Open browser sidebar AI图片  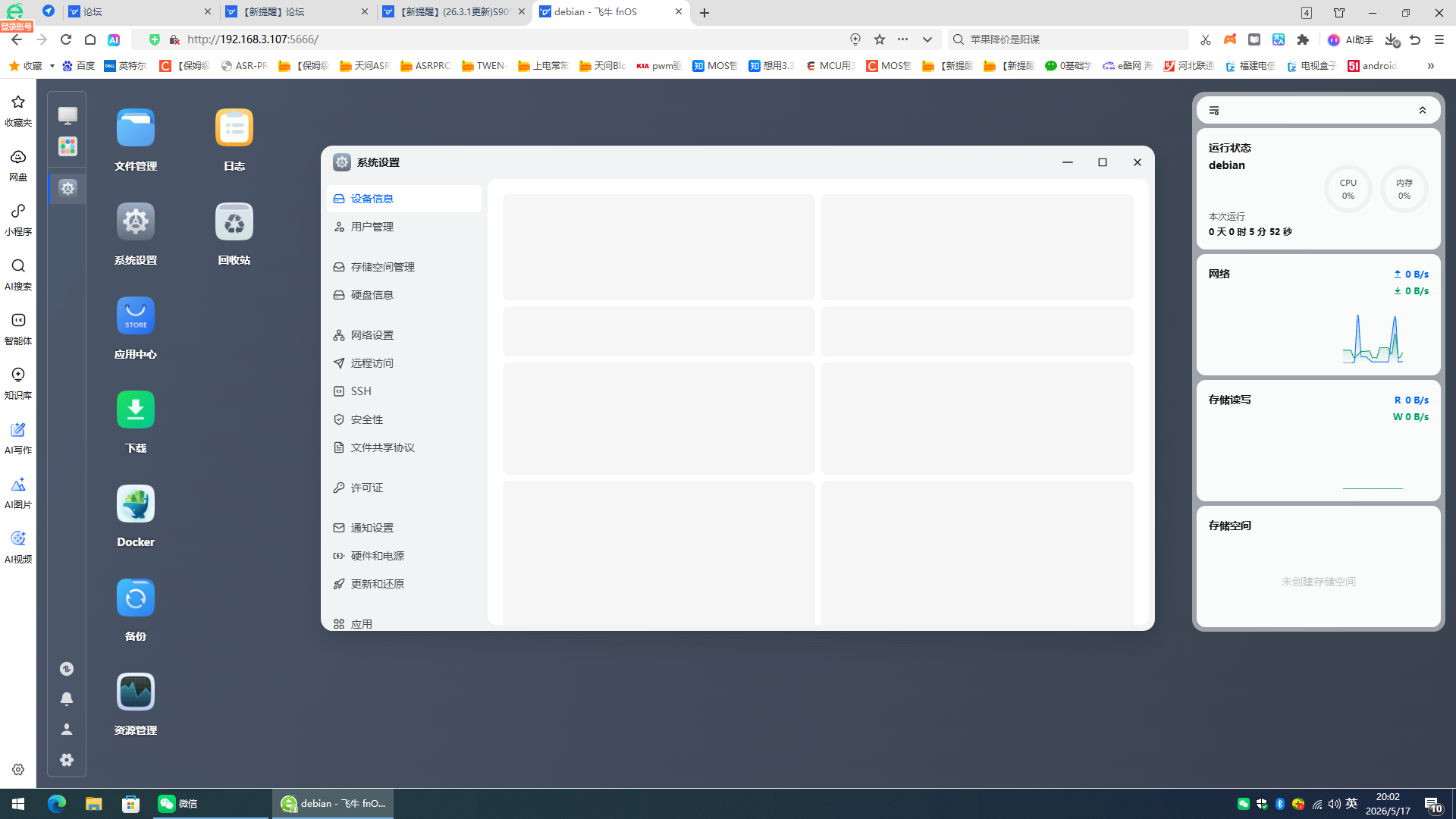(x=18, y=493)
